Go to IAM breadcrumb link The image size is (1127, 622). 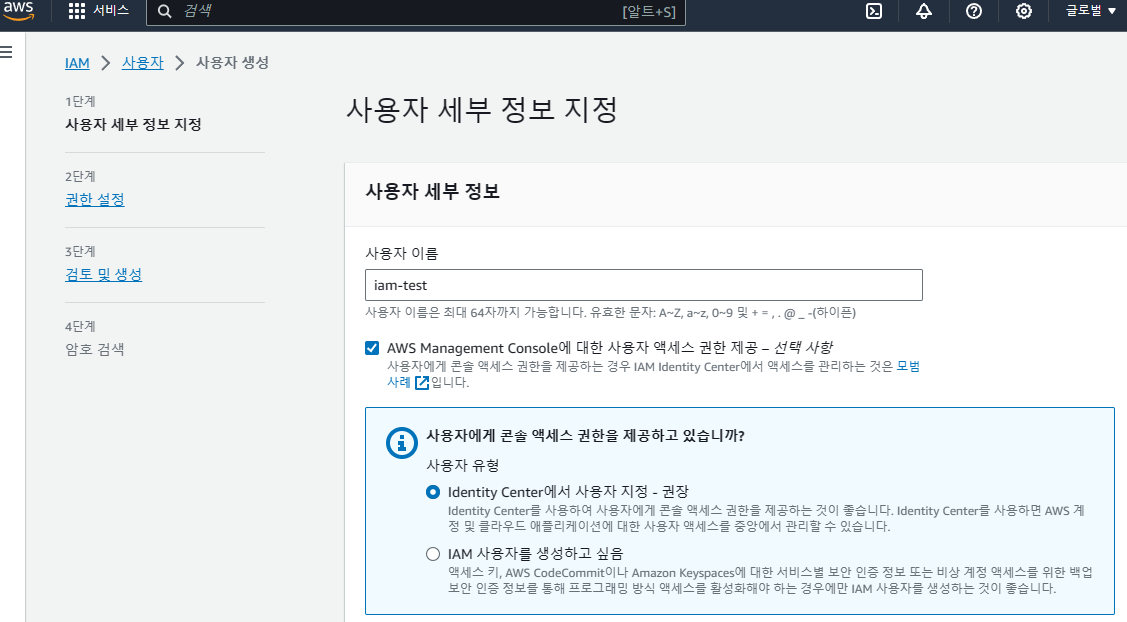77,63
